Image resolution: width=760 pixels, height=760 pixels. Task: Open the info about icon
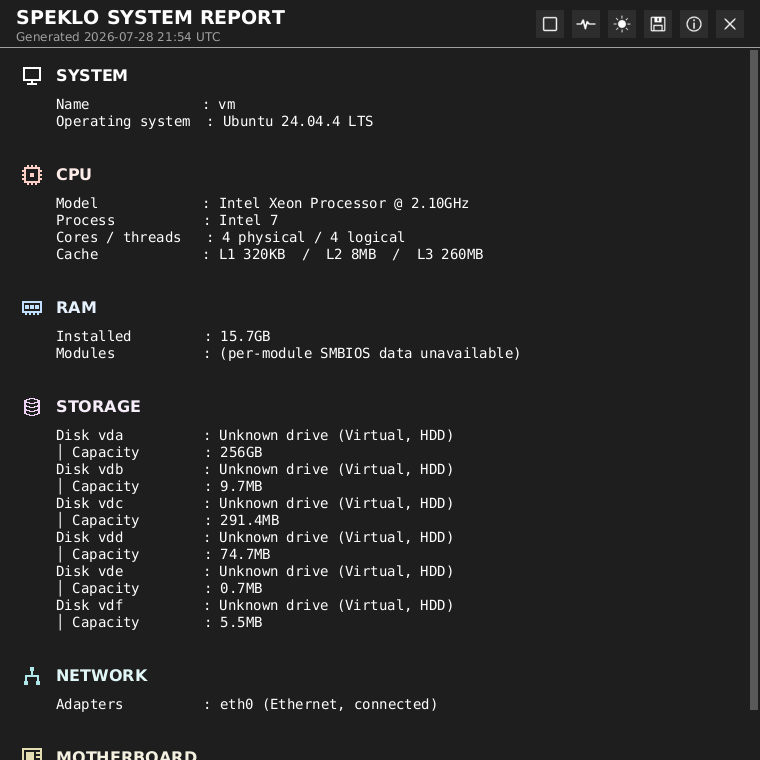pyautogui.click(x=694, y=24)
